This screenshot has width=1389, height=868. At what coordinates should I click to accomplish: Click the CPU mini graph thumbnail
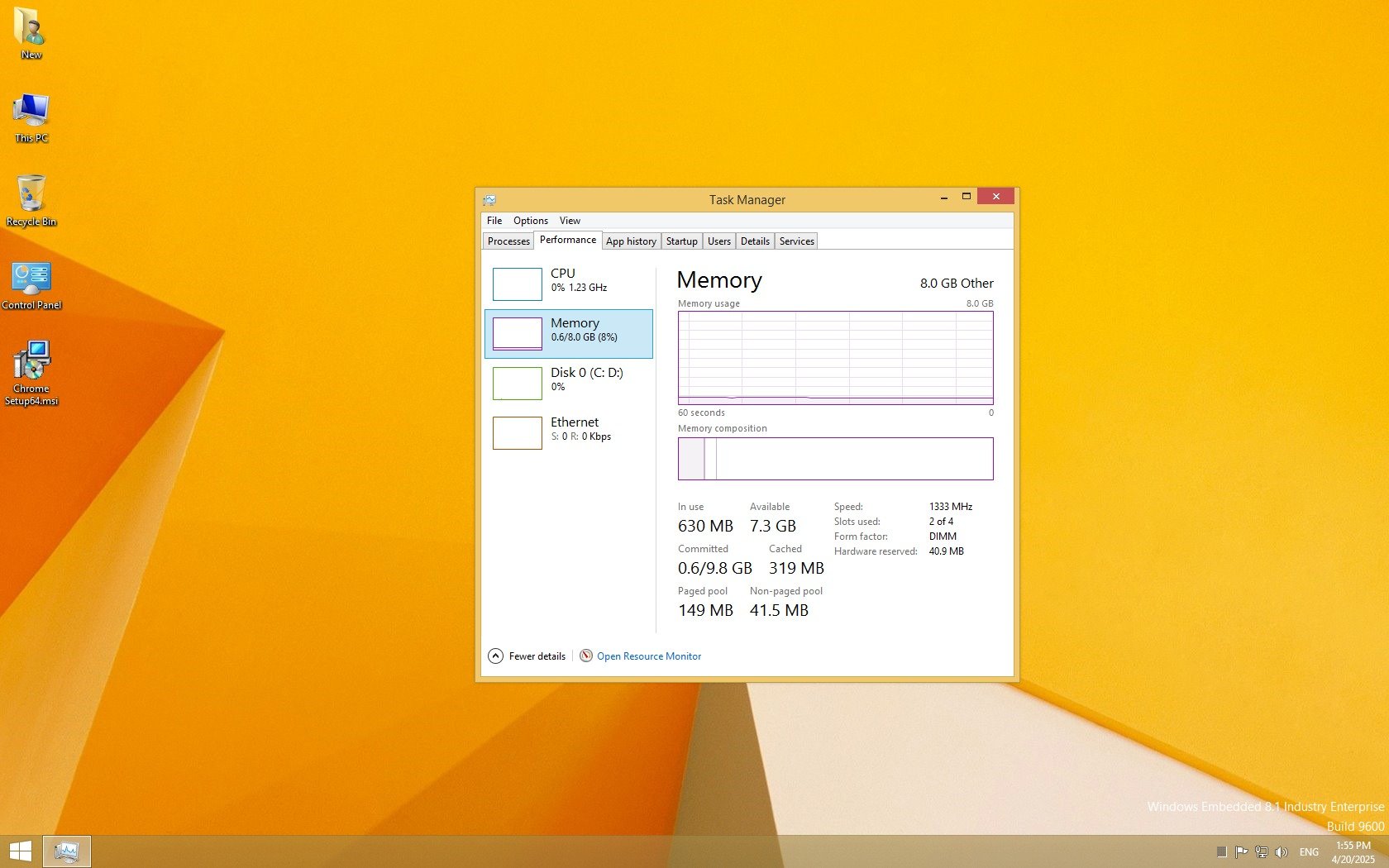(x=517, y=284)
